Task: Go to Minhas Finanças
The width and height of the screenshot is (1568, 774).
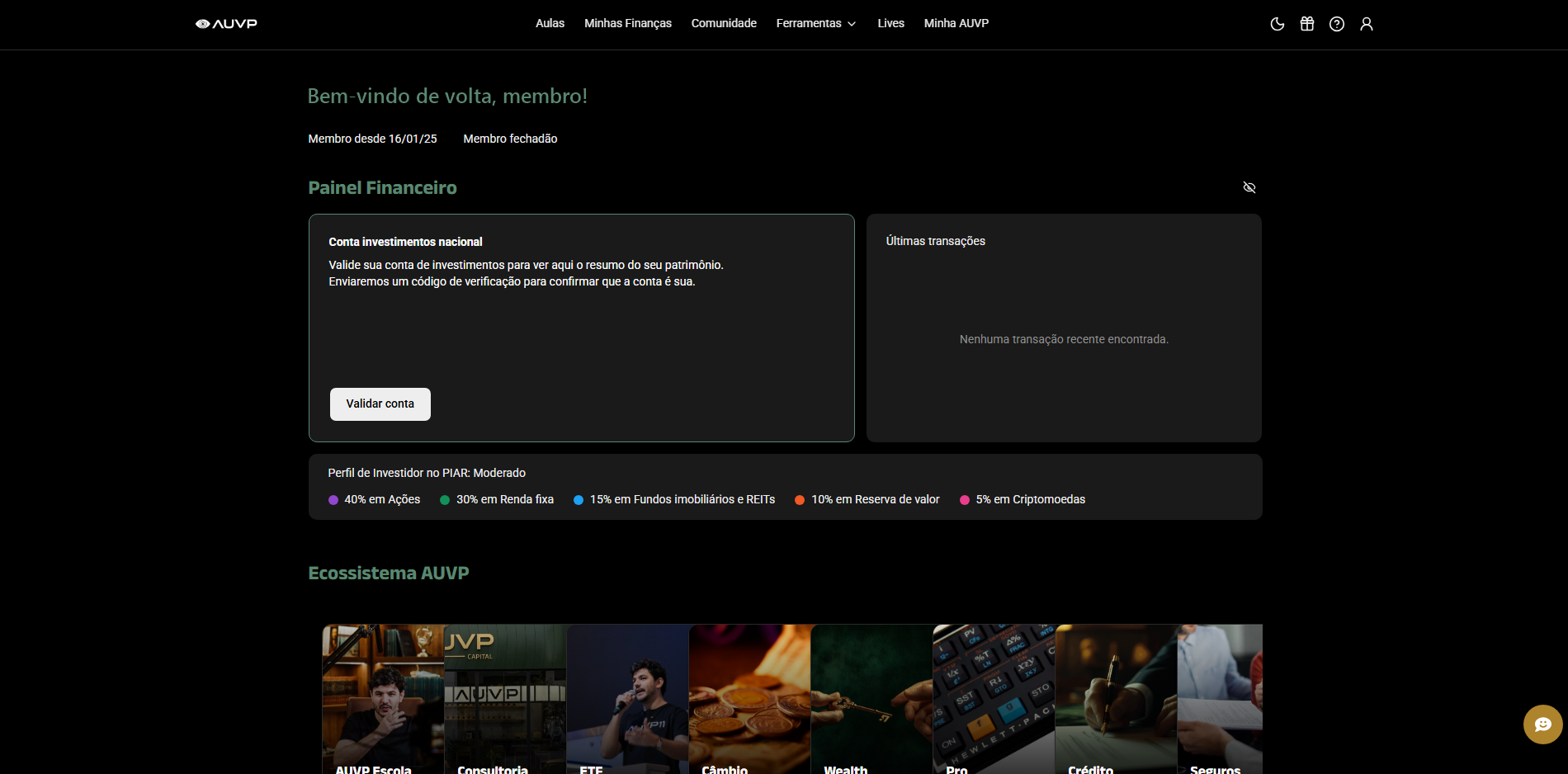Action: click(x=628, y=23)
